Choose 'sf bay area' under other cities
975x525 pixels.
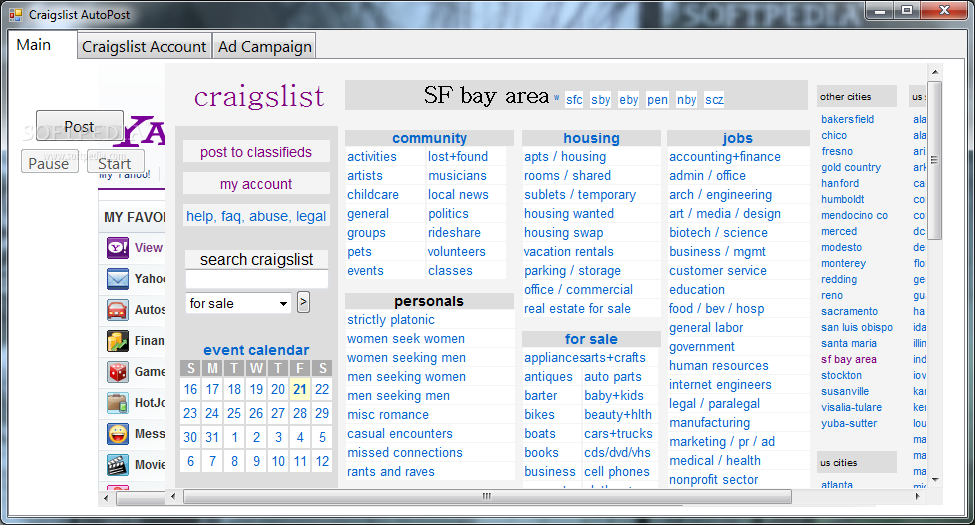tap(849, 360)
